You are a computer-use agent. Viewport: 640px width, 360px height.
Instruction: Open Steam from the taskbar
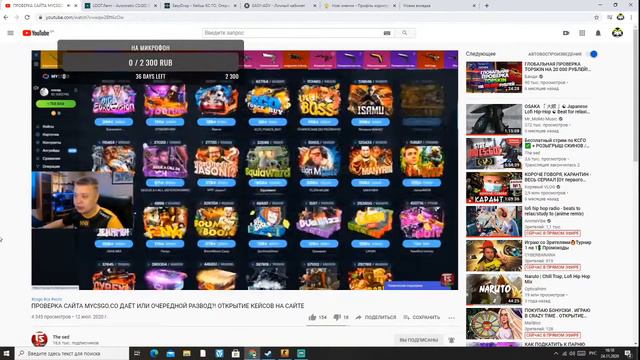pyautogui.click(x=268, y=353)
